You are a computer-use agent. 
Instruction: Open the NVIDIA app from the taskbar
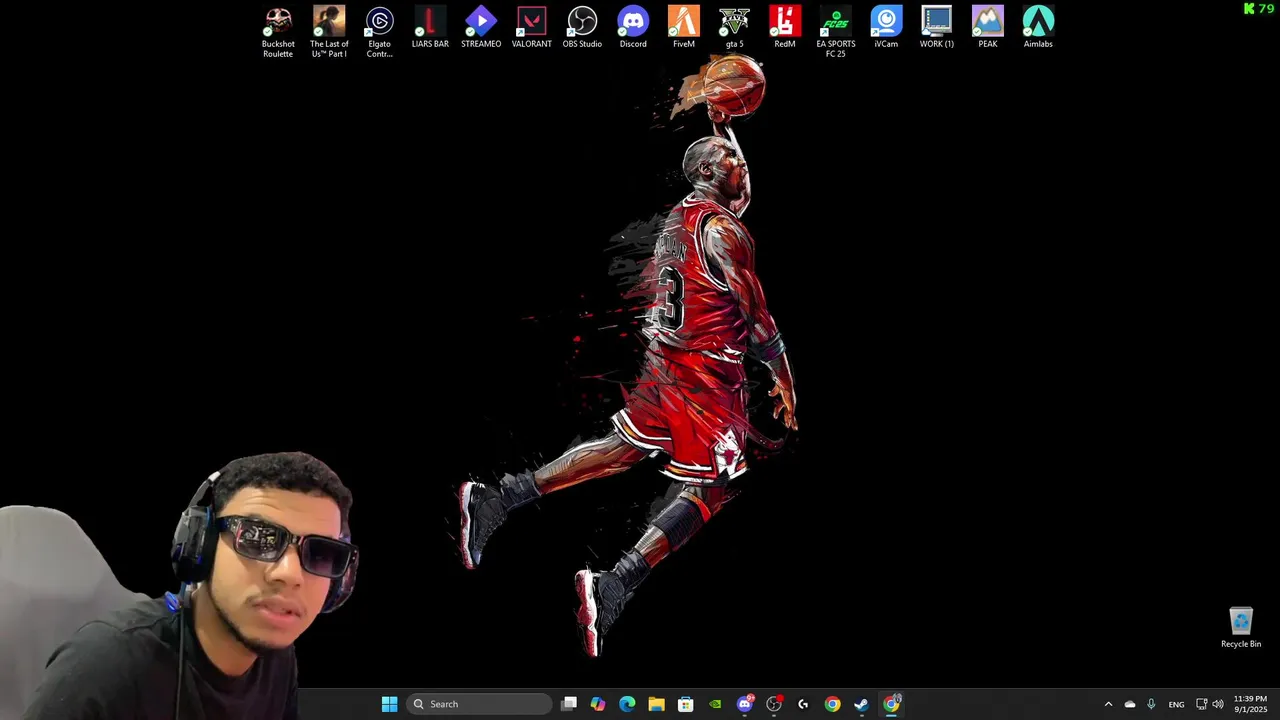pos(715,704)
